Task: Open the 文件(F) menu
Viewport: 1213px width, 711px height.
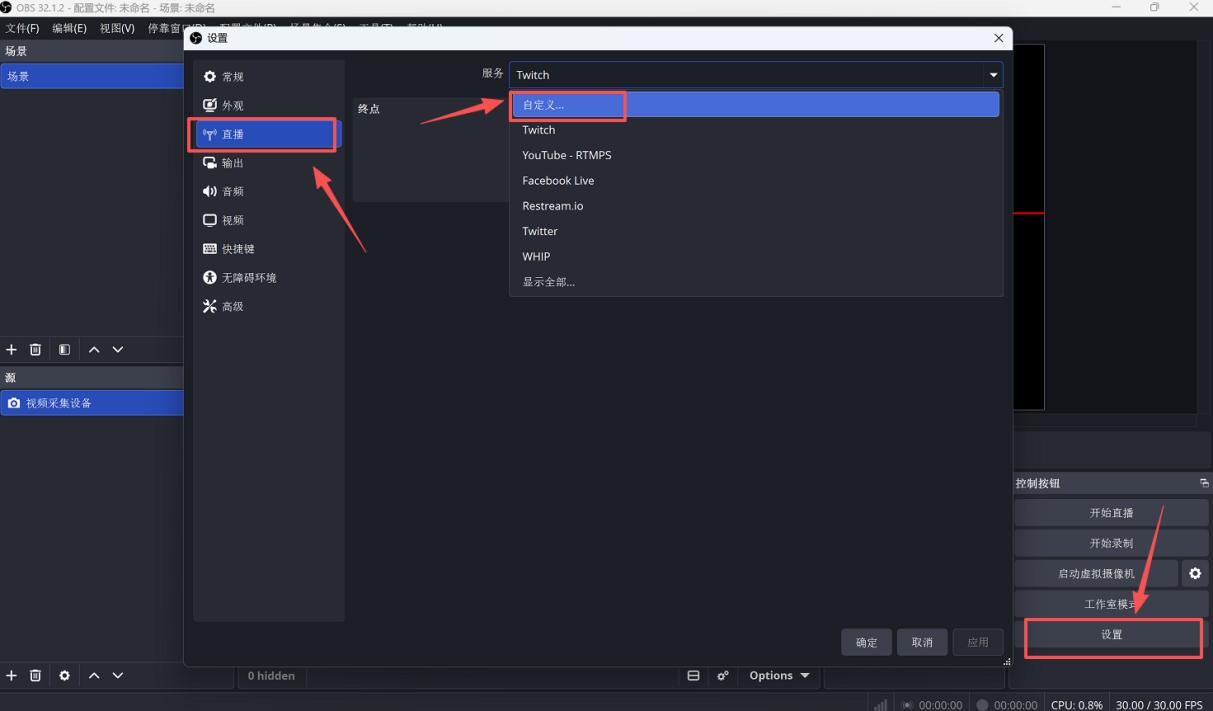Action: coord(22,28)
